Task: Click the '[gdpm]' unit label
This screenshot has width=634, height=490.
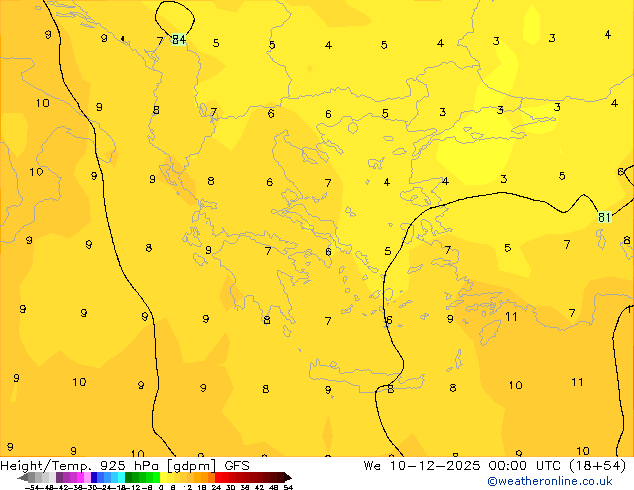Action: (x=192, y=466)
